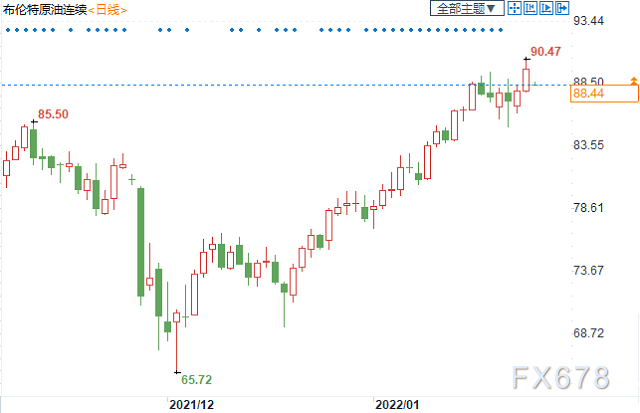Click the 68.72 price axis label
Screen dimensions: 640x413
coord(588,333)
